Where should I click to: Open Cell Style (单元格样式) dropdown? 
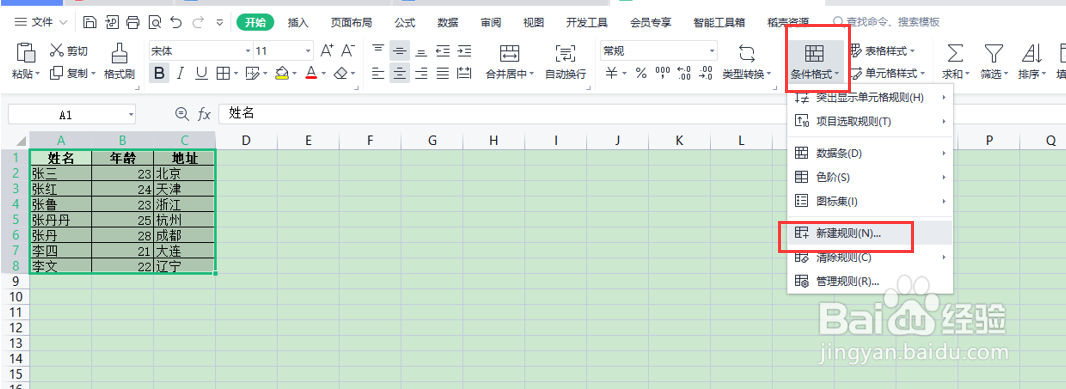[888, 73]
